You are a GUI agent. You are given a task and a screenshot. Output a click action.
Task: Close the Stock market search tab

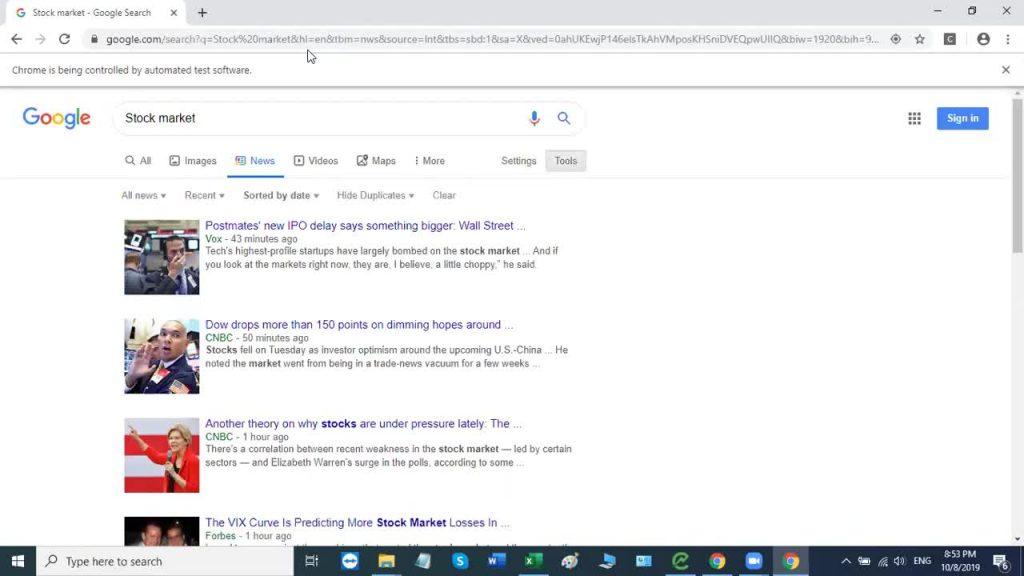174,12
